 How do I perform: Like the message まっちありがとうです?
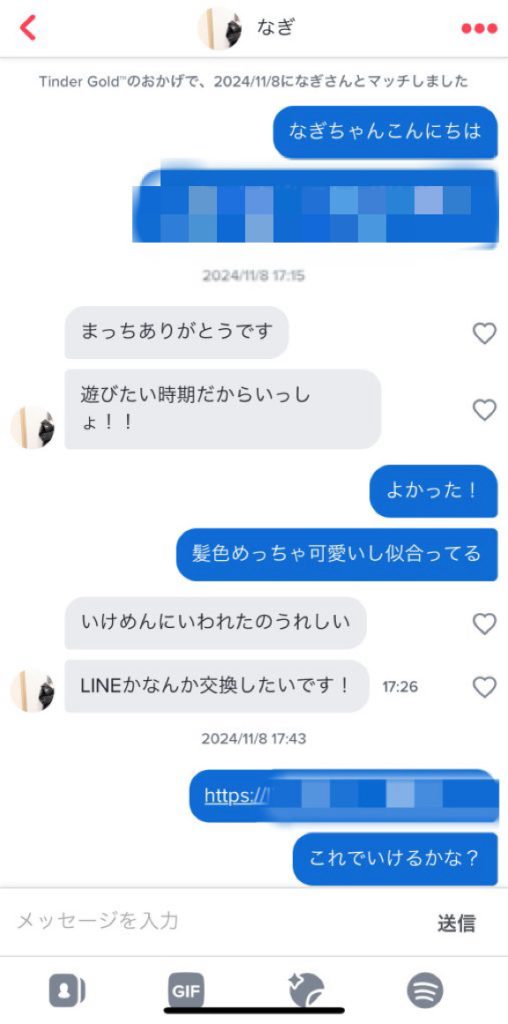[x=484, y=333]
